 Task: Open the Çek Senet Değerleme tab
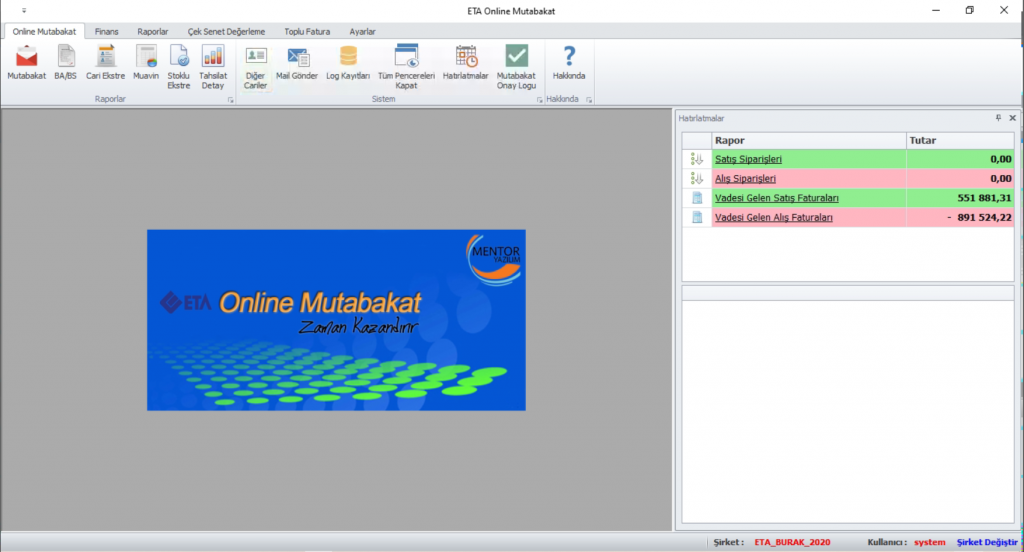[226, 31]
